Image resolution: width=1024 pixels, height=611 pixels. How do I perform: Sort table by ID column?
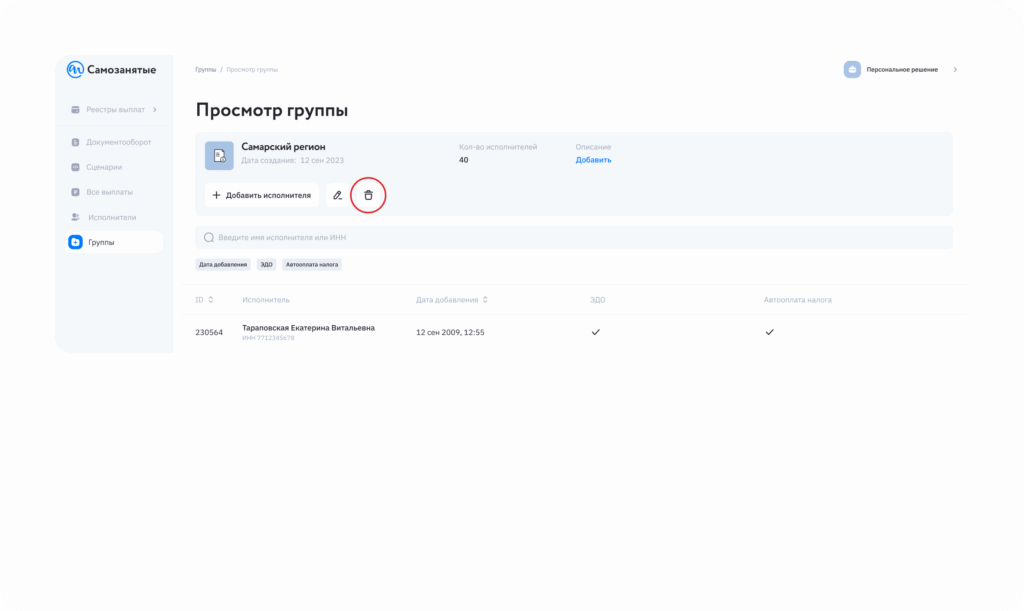click(203, 300)
